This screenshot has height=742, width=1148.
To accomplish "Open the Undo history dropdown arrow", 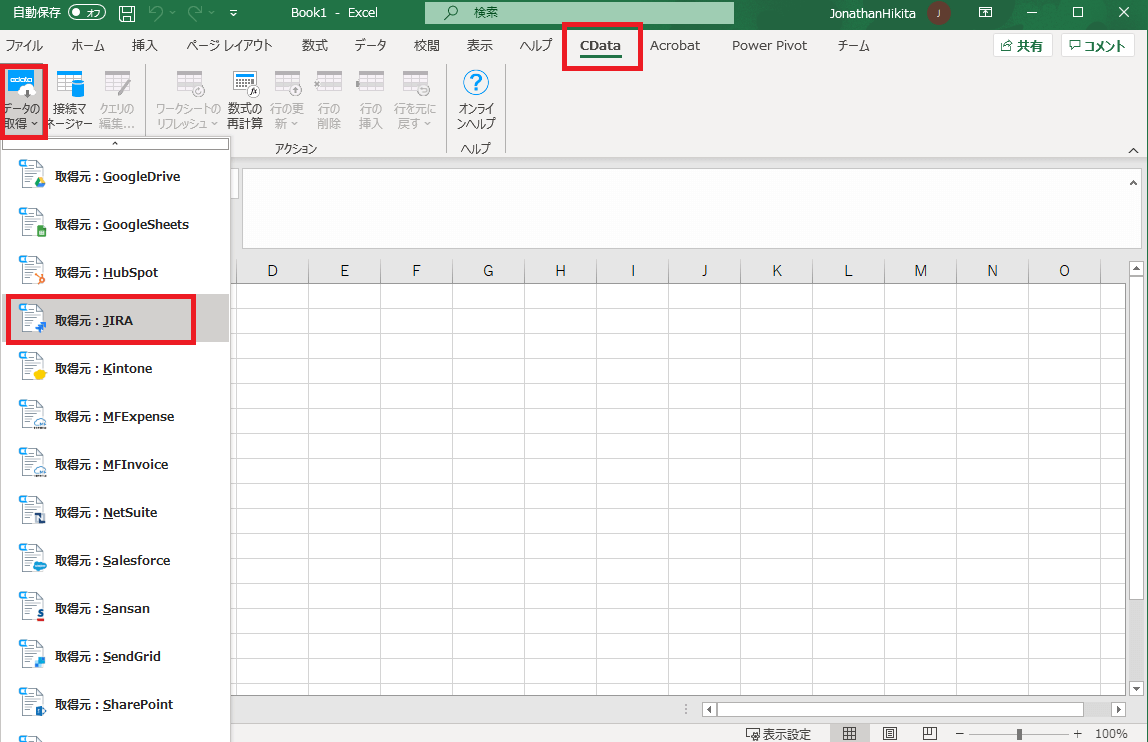I will coord(173,12).
